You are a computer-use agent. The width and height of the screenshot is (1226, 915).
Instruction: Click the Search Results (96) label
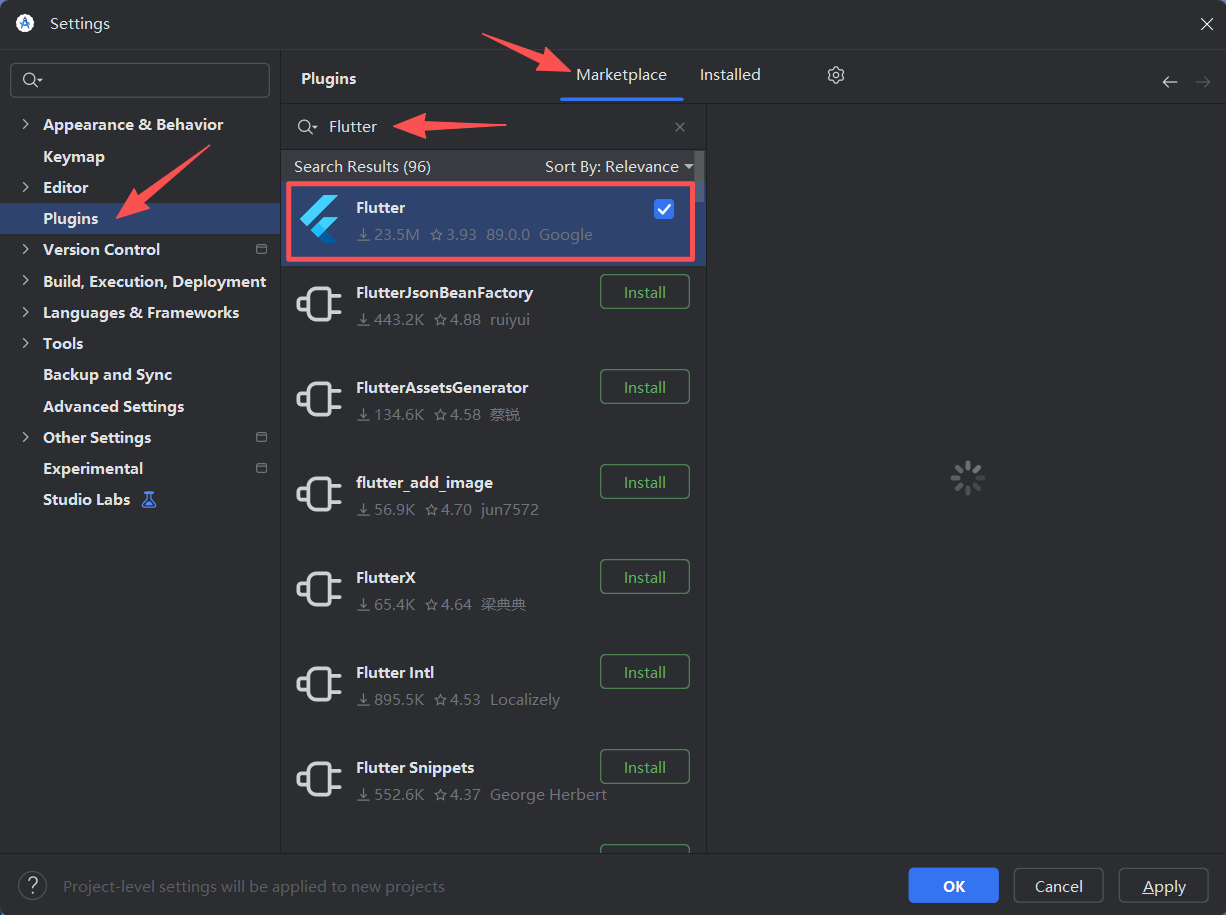[362, 166]
